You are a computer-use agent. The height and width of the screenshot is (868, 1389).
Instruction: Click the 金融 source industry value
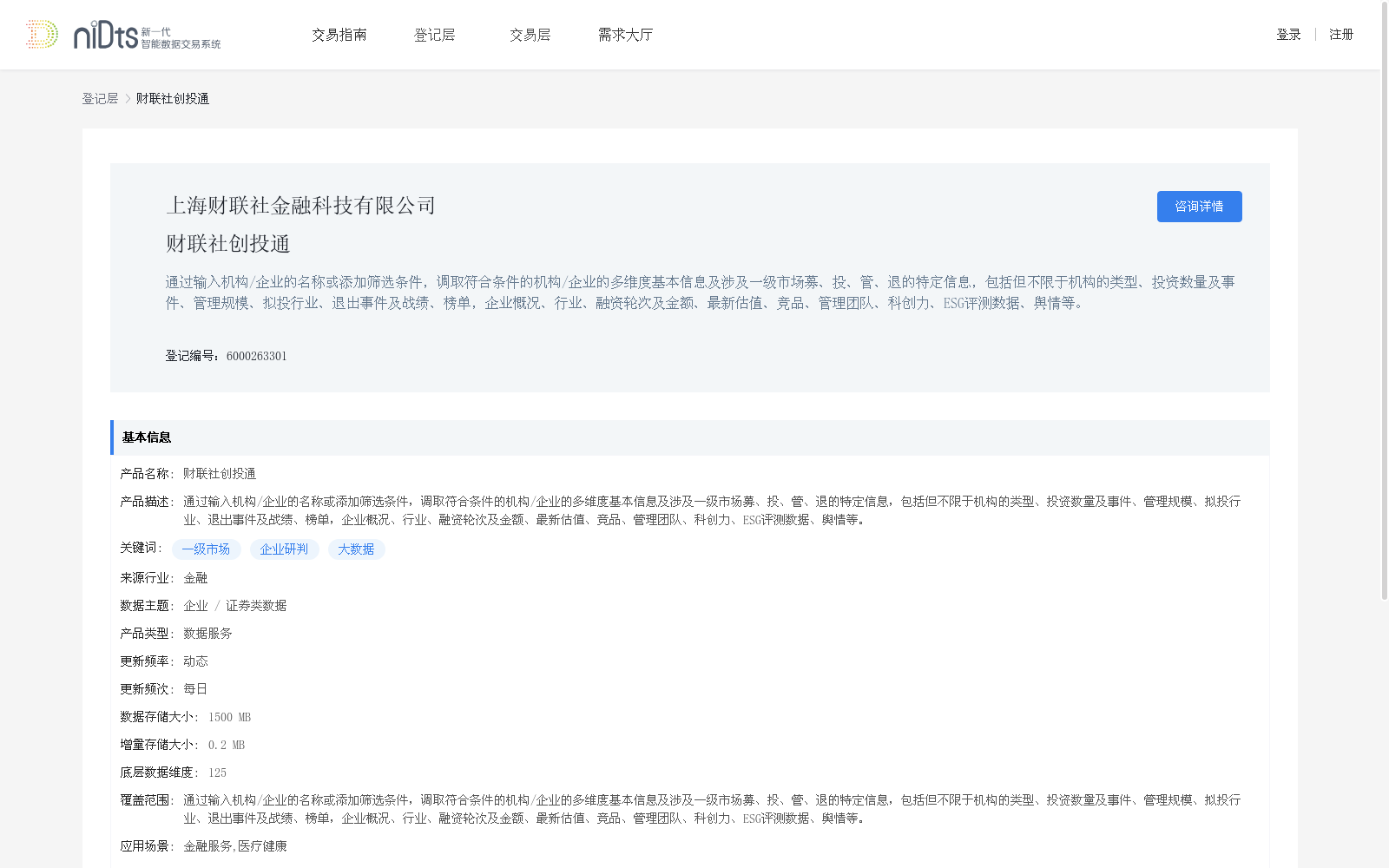195,578
